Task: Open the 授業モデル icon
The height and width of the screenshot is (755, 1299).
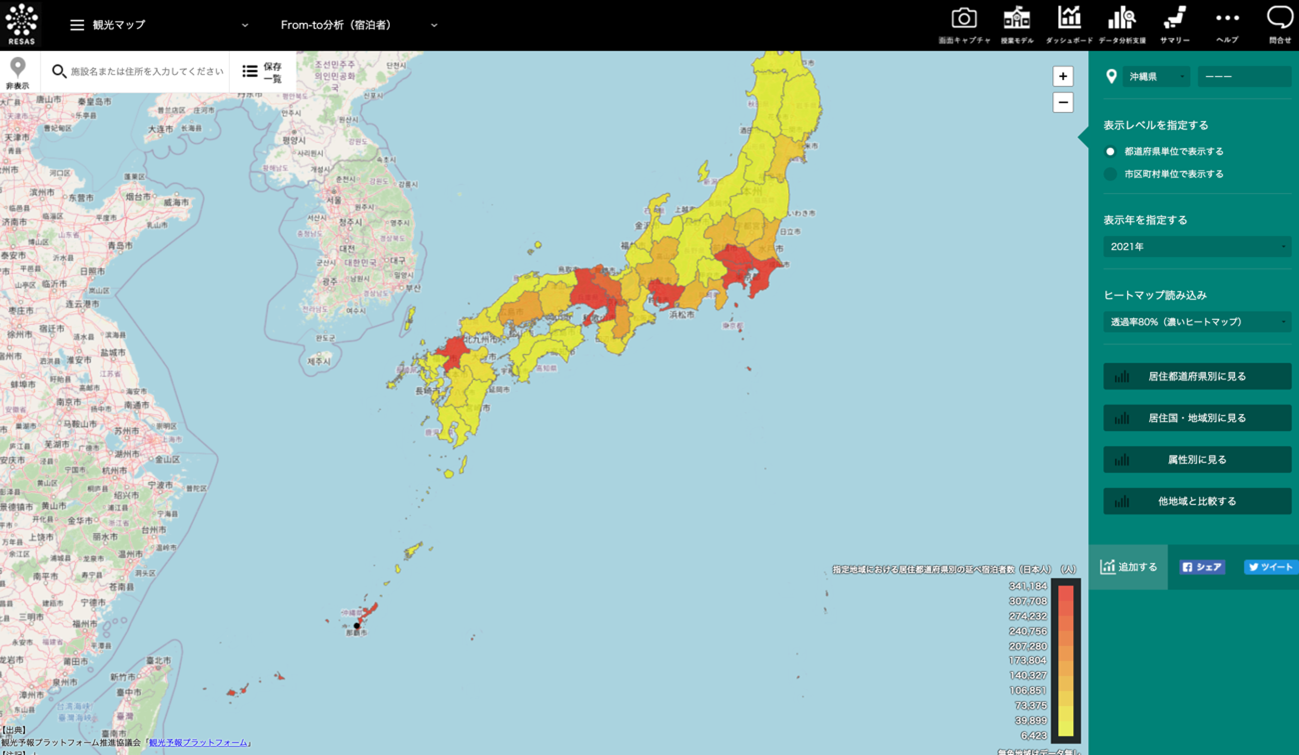Action: tap(1016, 19)
